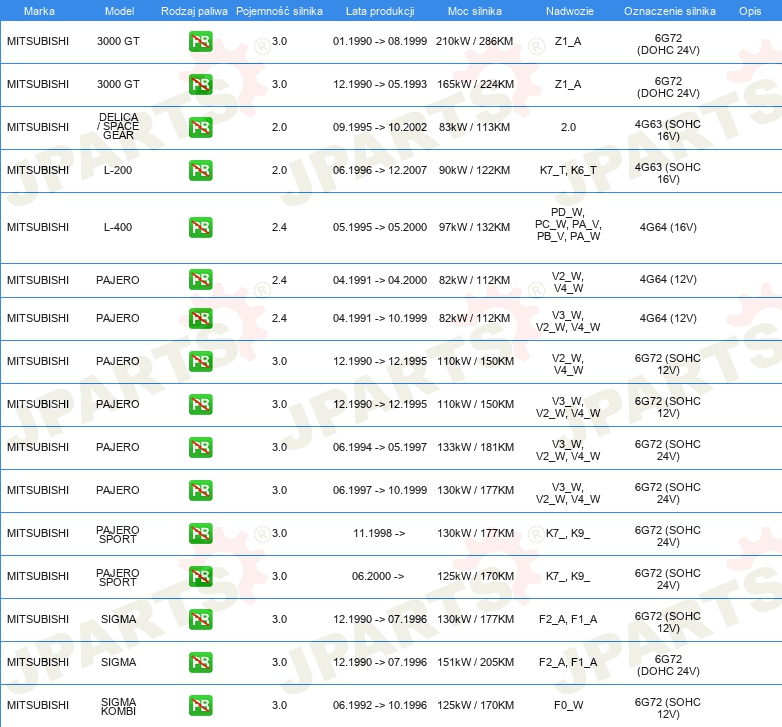782x727 pixels.
Task: Click fuel type icon for L-400 row
Action: (200, 228)
